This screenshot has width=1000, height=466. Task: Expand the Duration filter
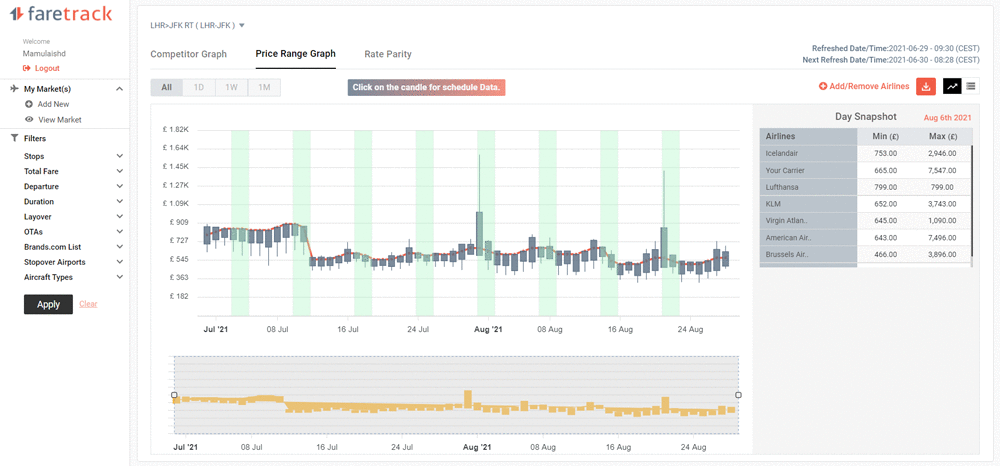(x=120, y=201)
